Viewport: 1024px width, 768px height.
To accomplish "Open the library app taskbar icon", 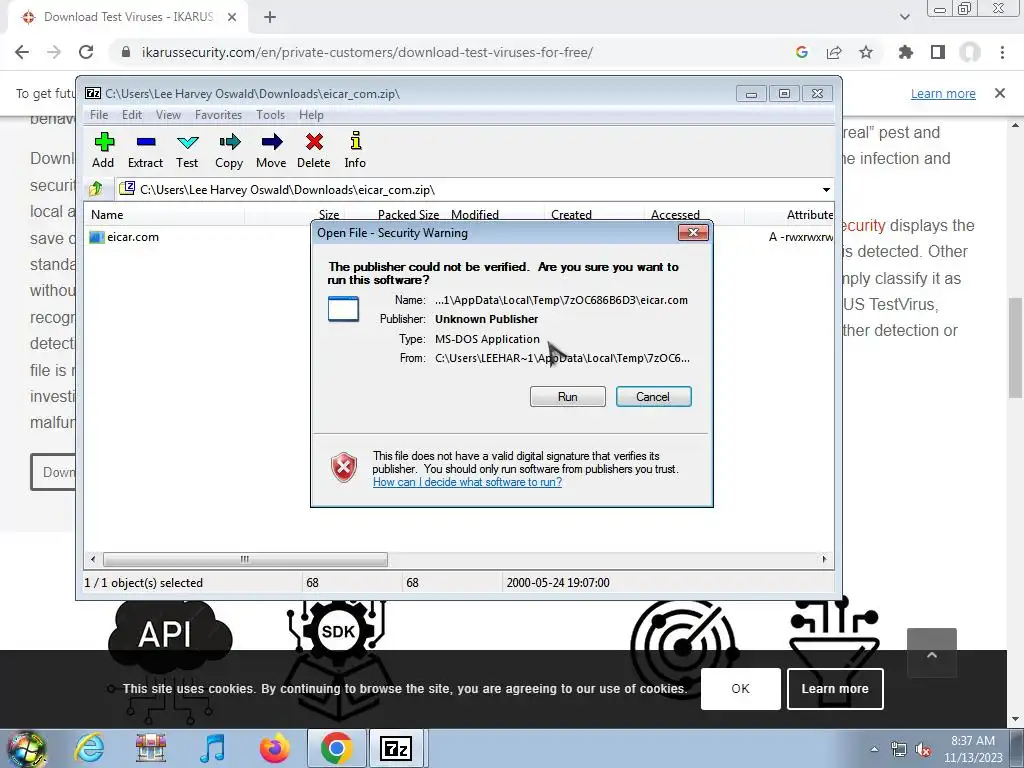I will [150, 748].
